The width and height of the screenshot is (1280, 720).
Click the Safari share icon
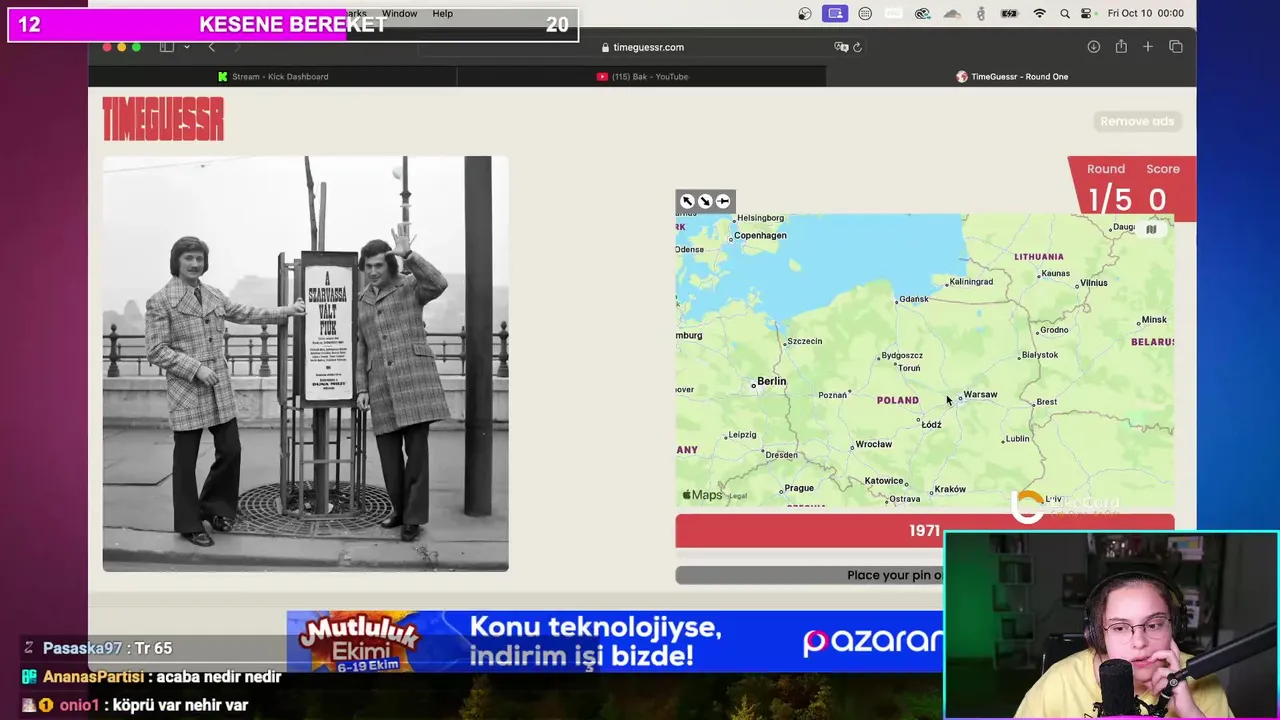click(x=1121, y=47)
